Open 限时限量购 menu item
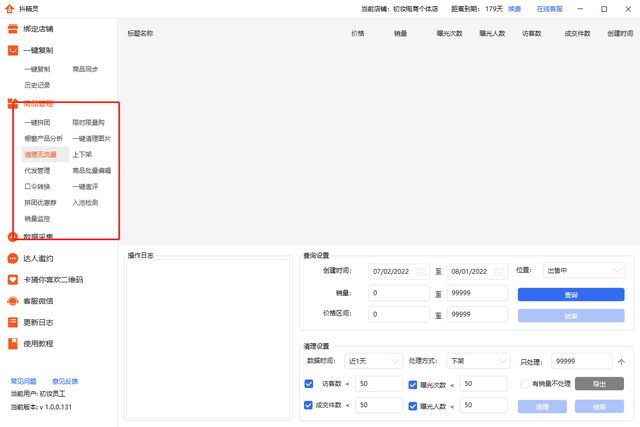 tap(88, 122)
